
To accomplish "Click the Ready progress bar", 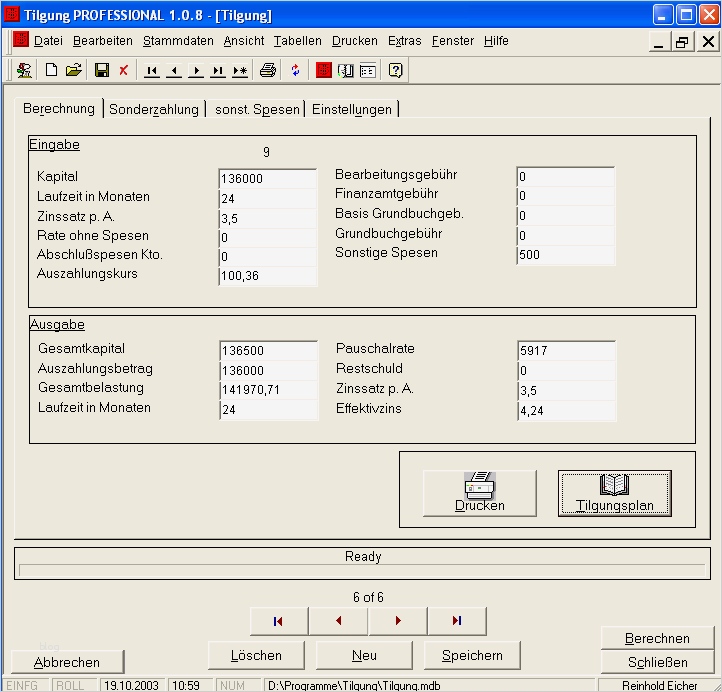I will [362, 570].
